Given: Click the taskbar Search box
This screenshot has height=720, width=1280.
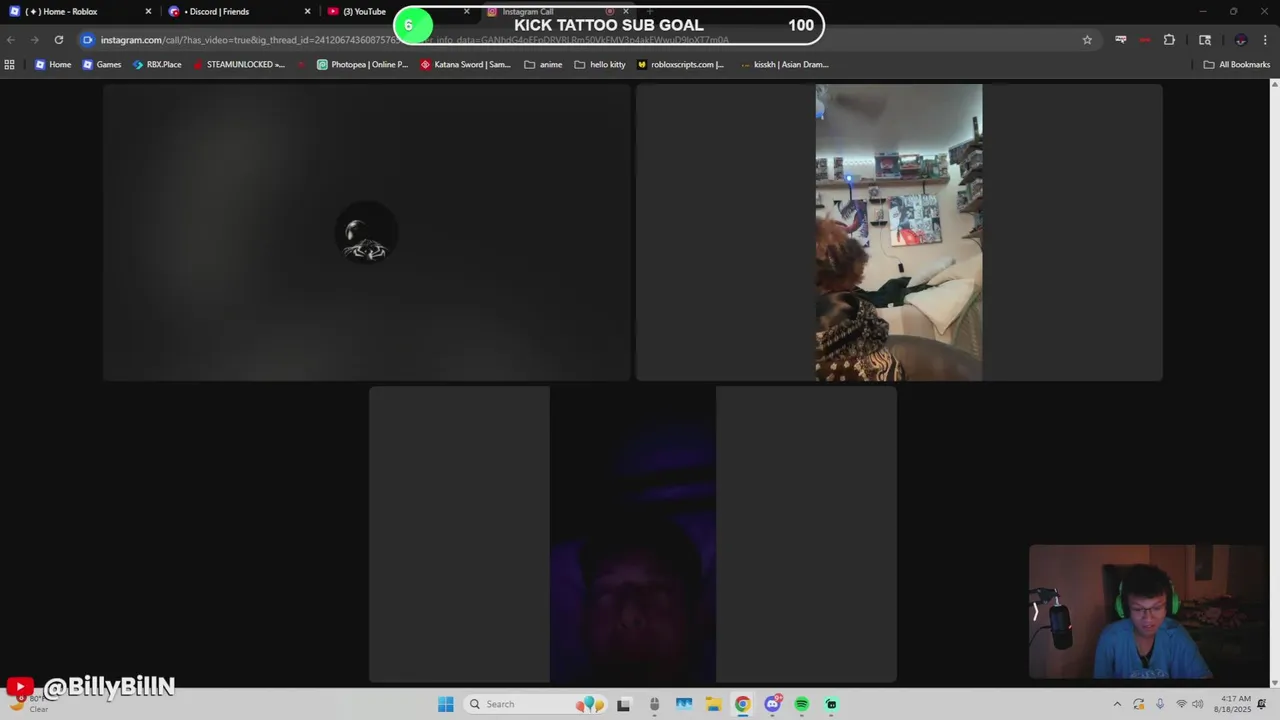Looking at the screenshot, I should (535, 704).
